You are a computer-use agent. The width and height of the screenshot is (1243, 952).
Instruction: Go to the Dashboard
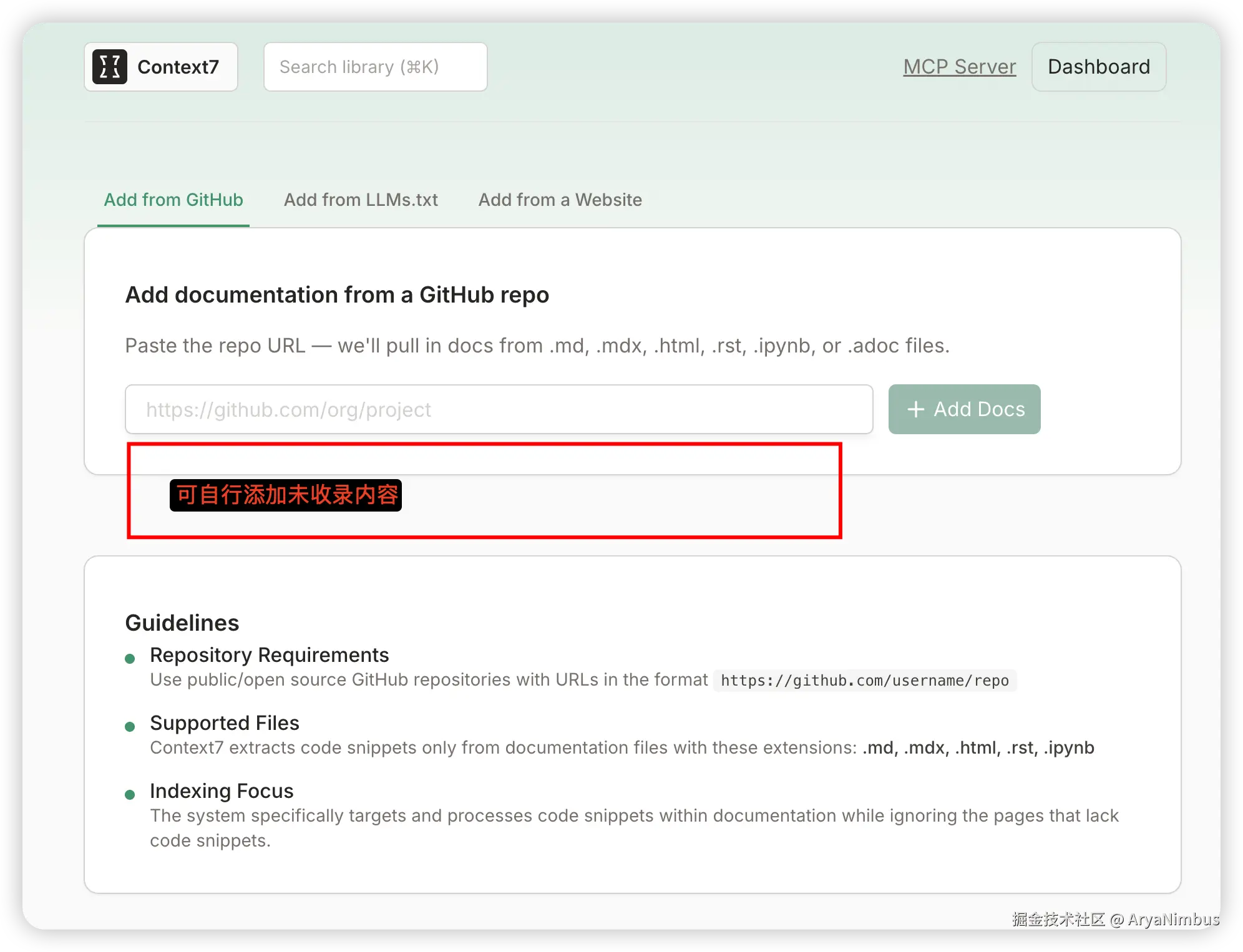(1098, 67)
